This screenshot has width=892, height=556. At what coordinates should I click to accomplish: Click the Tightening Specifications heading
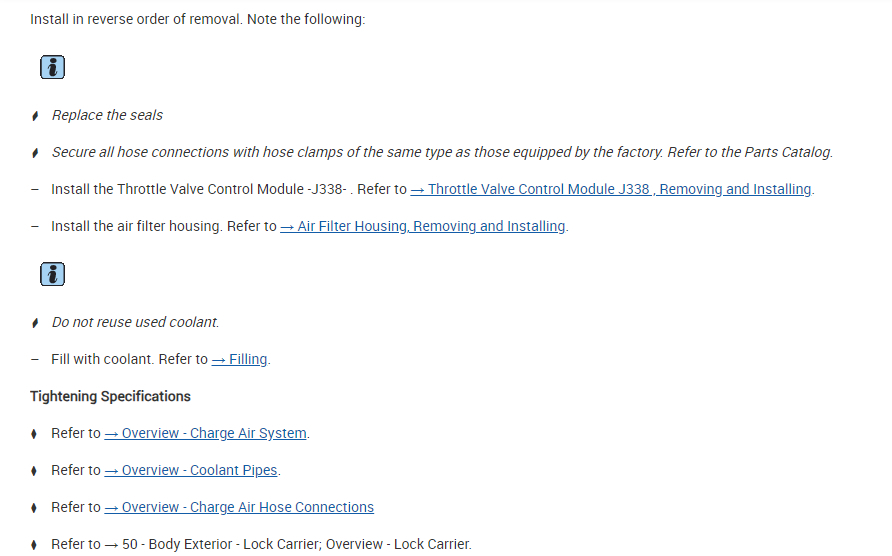coord(110,396)
